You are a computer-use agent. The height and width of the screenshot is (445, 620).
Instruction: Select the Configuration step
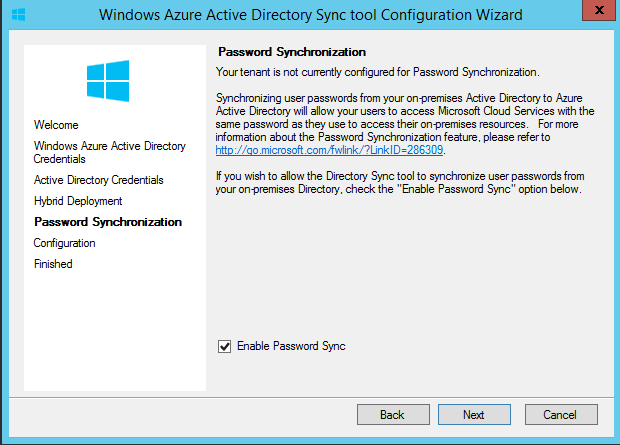click(64, 243)
